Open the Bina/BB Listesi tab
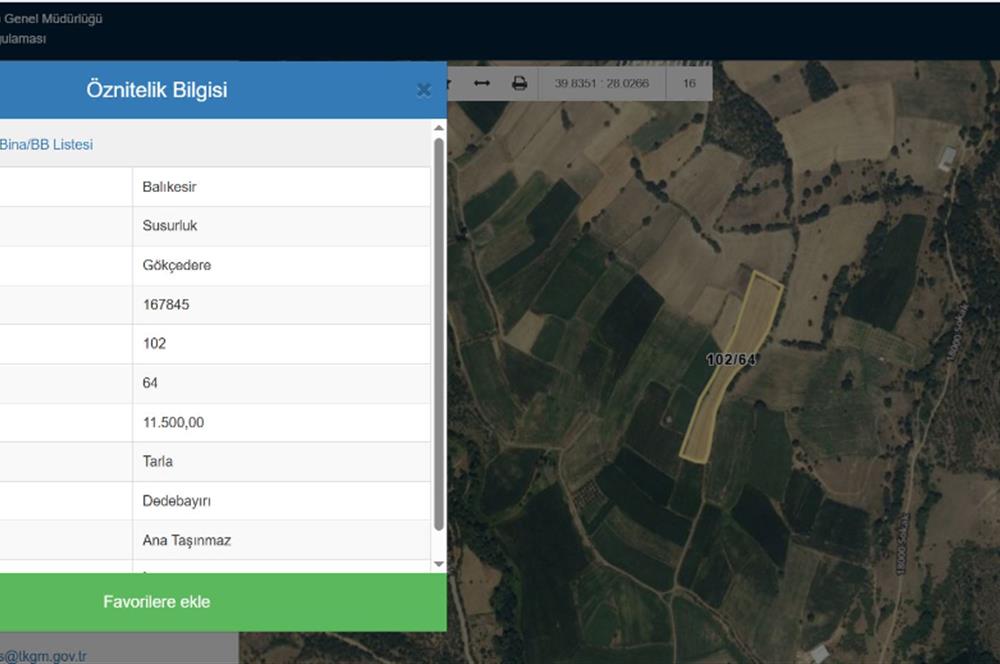1000x664 pixels. (x=47, y=144)
